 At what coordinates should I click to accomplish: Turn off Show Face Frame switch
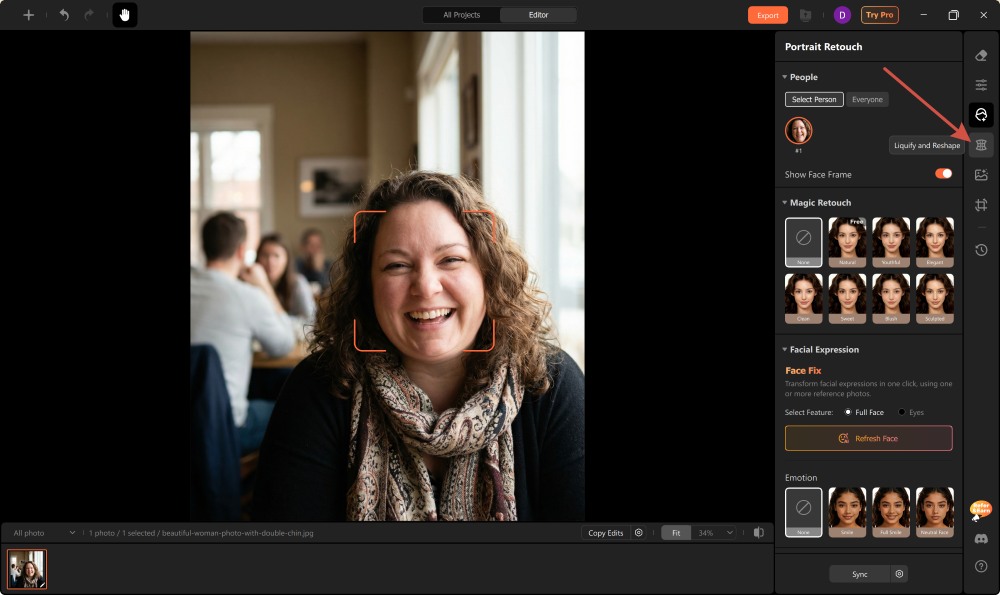[943, 174]
